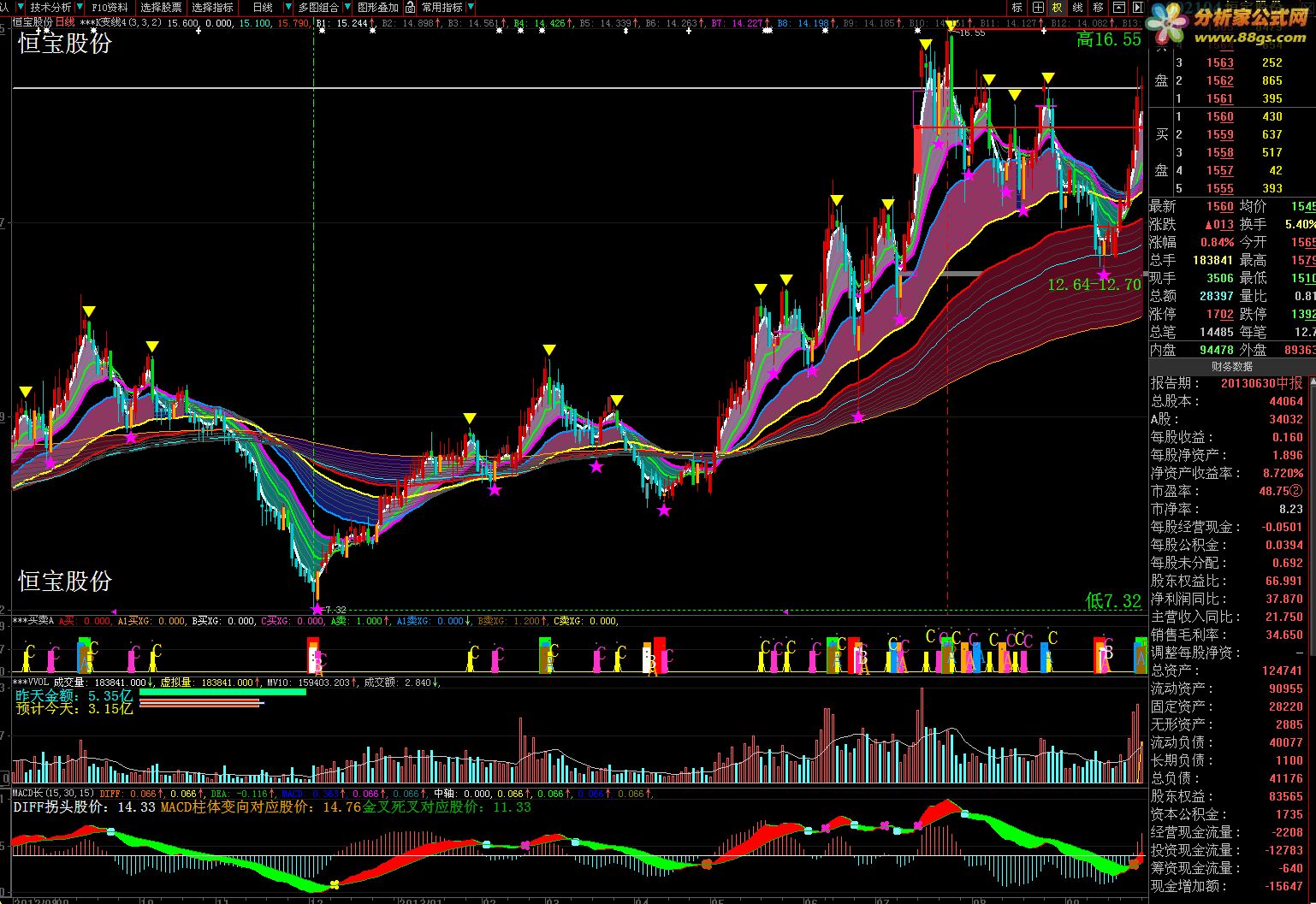1316x904 pixels.
Task: Open the 技术分析 dropdown arrow
Action: coord(79,7)
